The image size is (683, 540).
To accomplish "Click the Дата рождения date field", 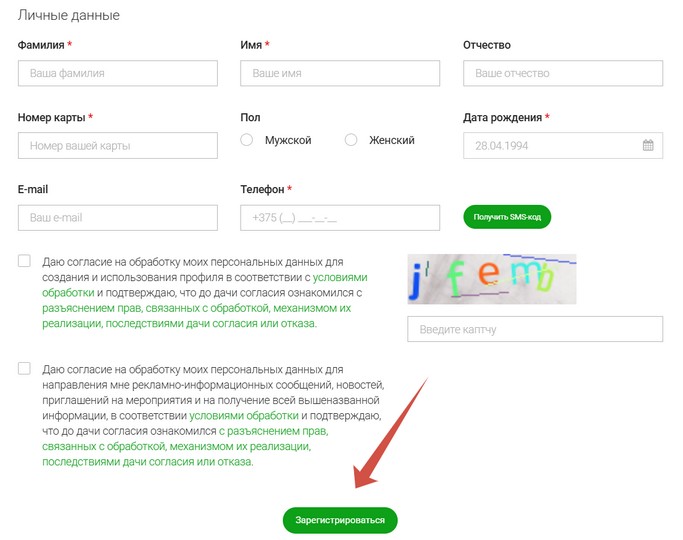I will click(x=563, y=145).
